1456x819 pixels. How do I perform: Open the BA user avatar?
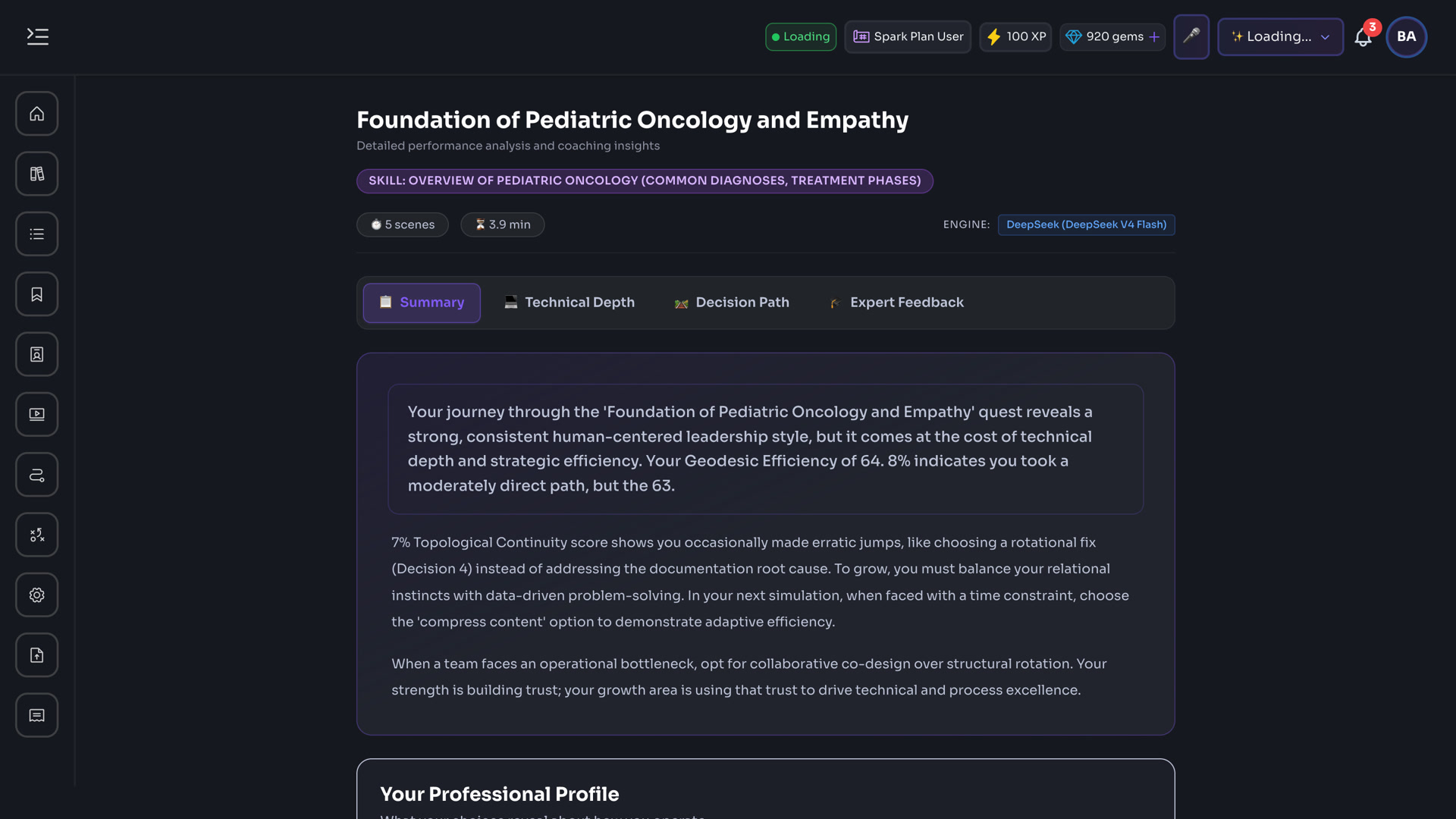(x=1406, y=36)
